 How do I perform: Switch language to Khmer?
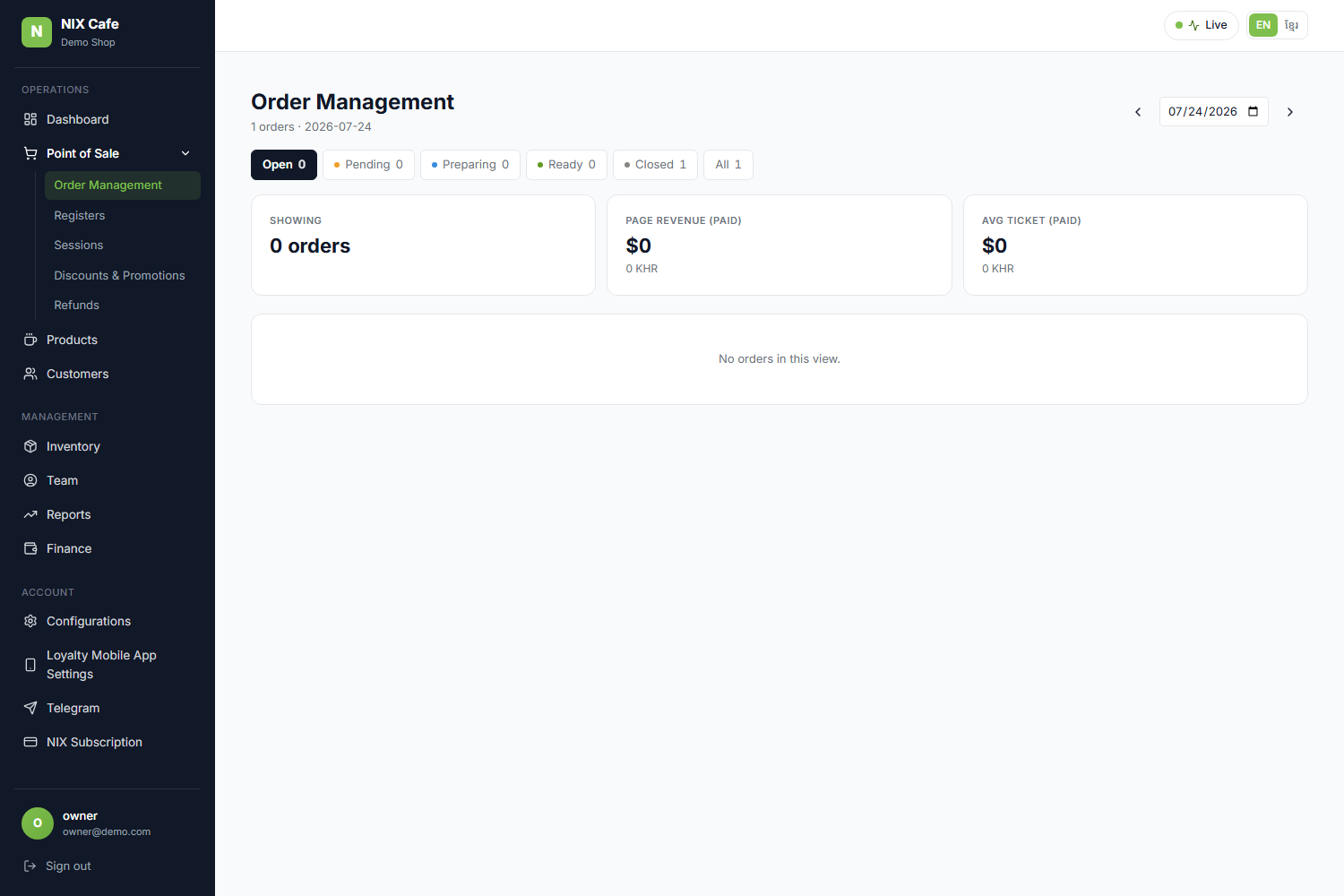1291,25
